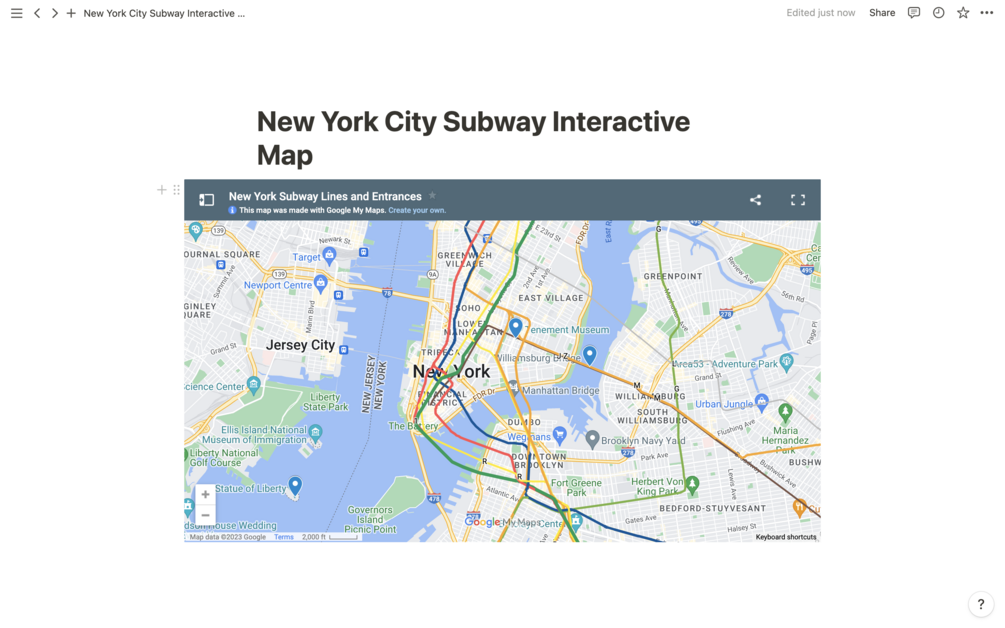Viewport: 1005px width, 628px height.
Task: Follow the Create your own link
Action: point(417,210)
